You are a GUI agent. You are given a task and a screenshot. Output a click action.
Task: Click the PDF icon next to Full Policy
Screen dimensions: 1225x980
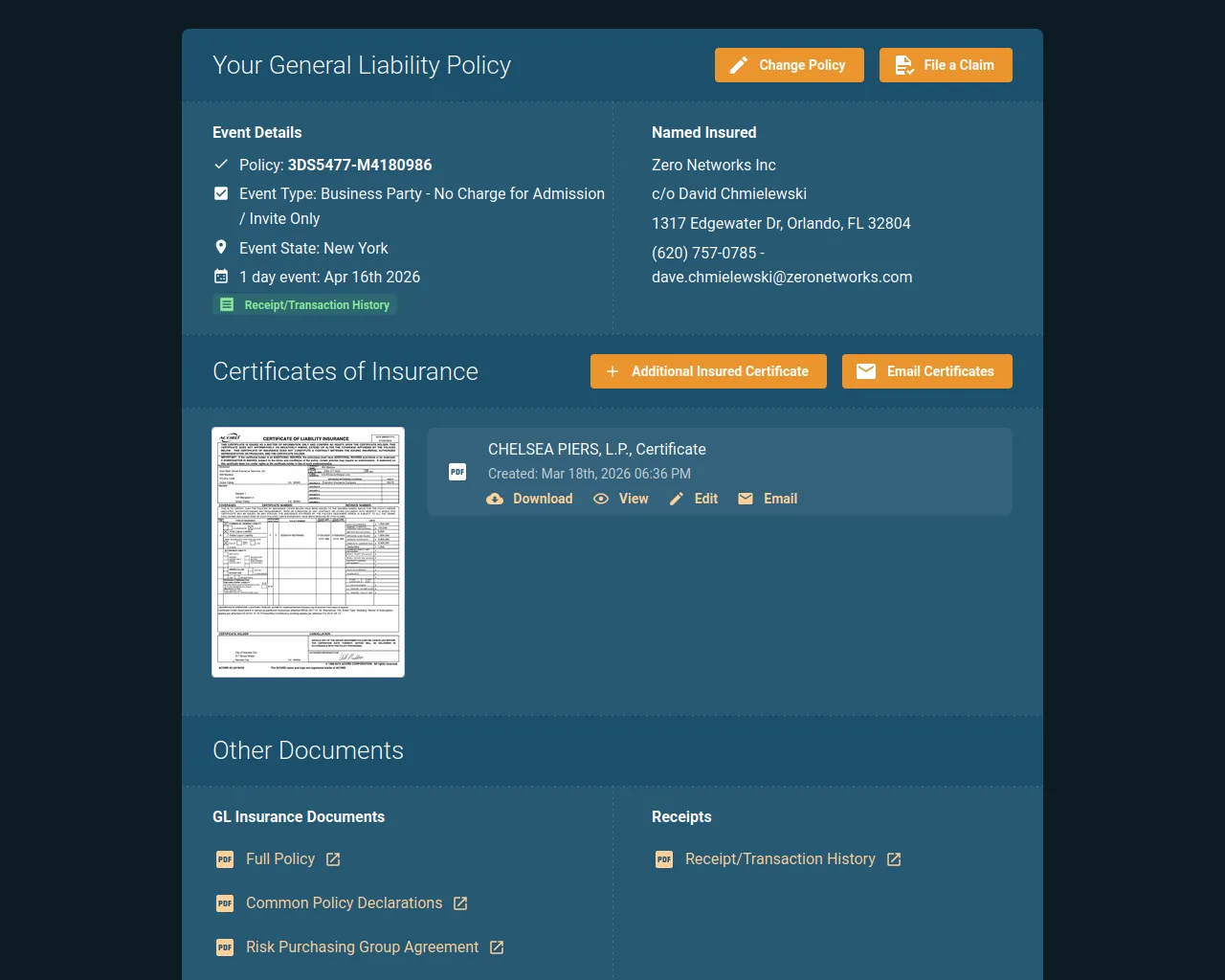(224, 858)
